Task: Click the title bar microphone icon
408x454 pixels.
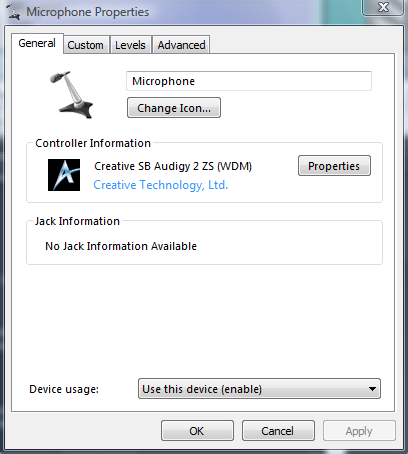Action: click(x=13, y=12)
